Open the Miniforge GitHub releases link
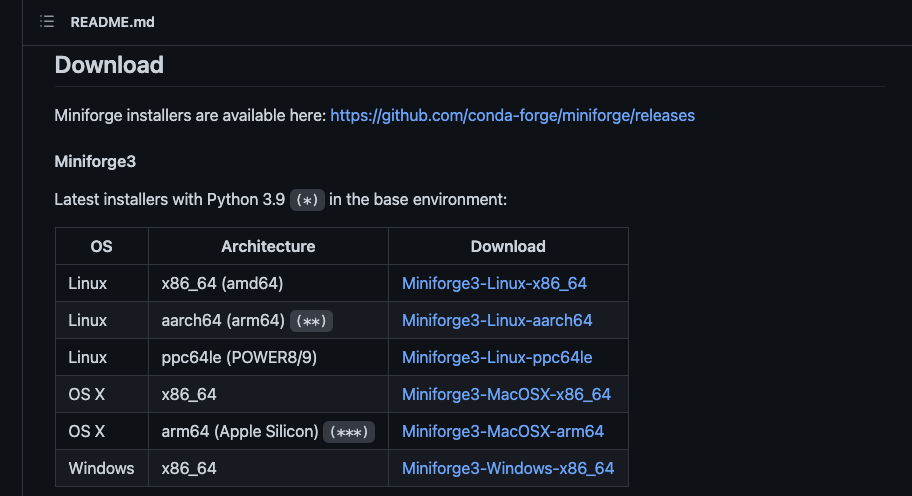 [x=512, y=115]
